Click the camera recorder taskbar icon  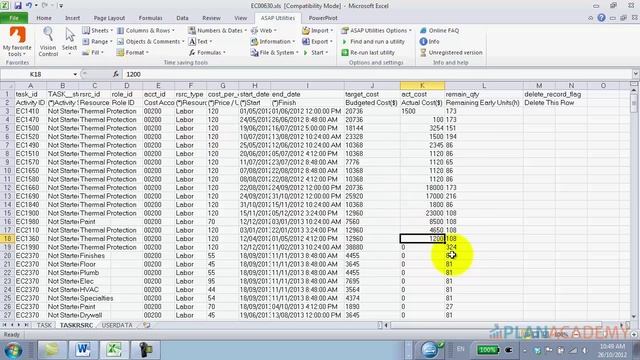(145, 350)
